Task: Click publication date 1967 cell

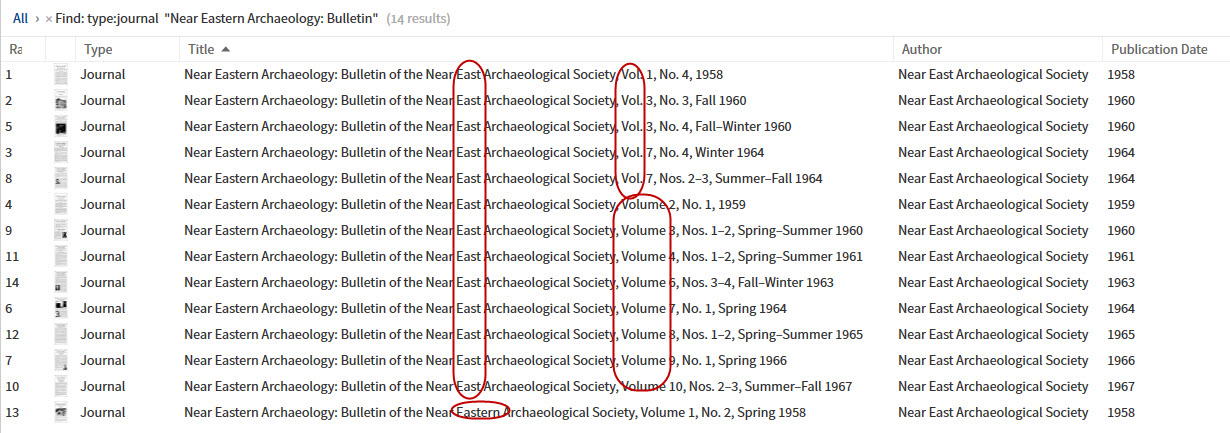Action: (1121, 386)
